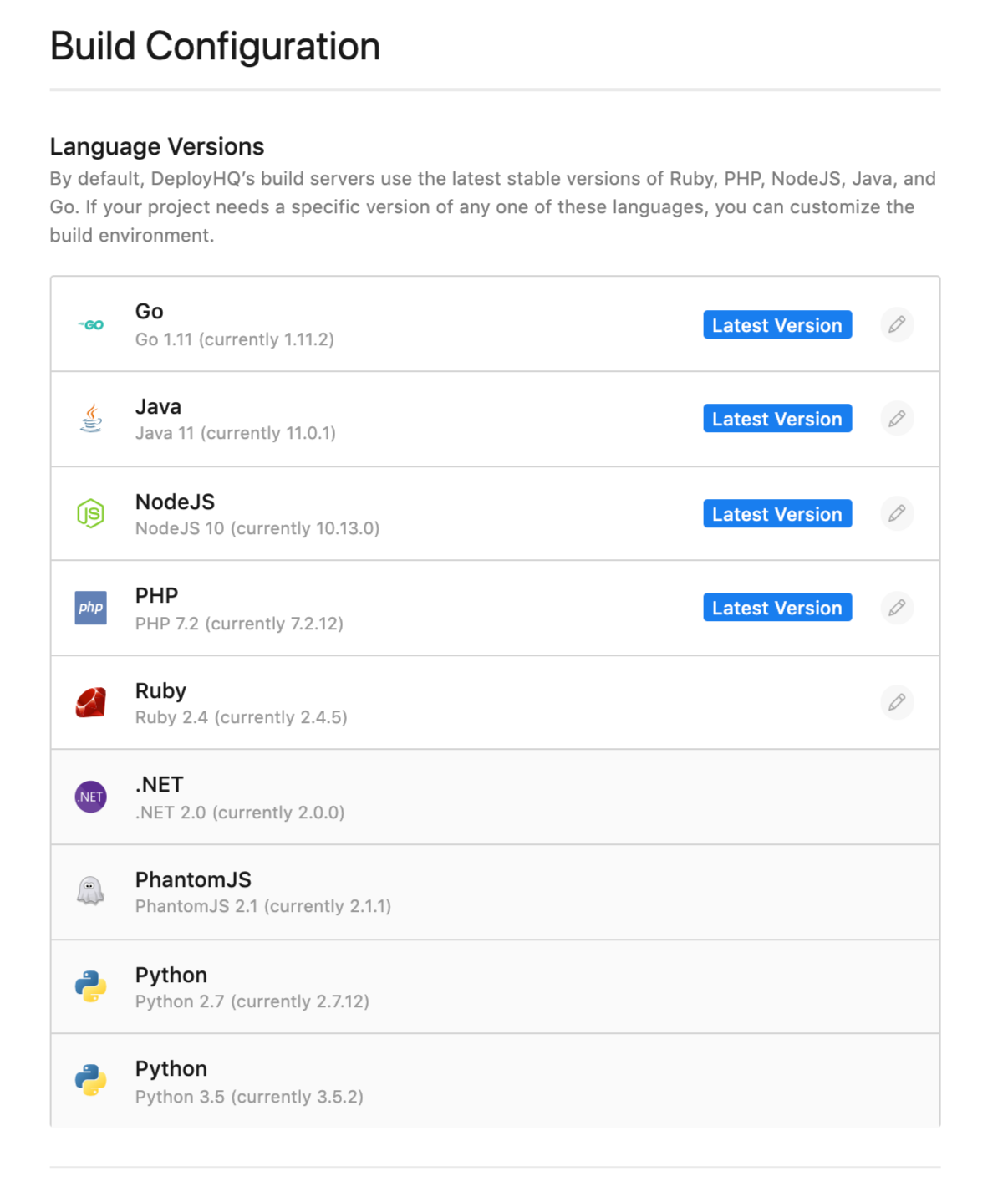Click the Java logo icon
Screen dimensions: 1008x1187
click(x=90, y=419)
